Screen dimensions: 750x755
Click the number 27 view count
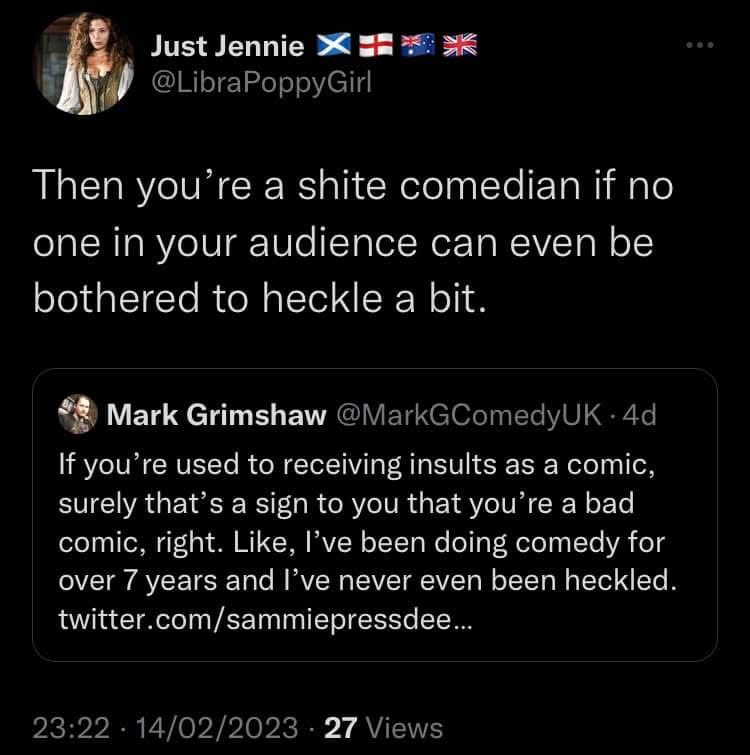click(x=342, y=727)
